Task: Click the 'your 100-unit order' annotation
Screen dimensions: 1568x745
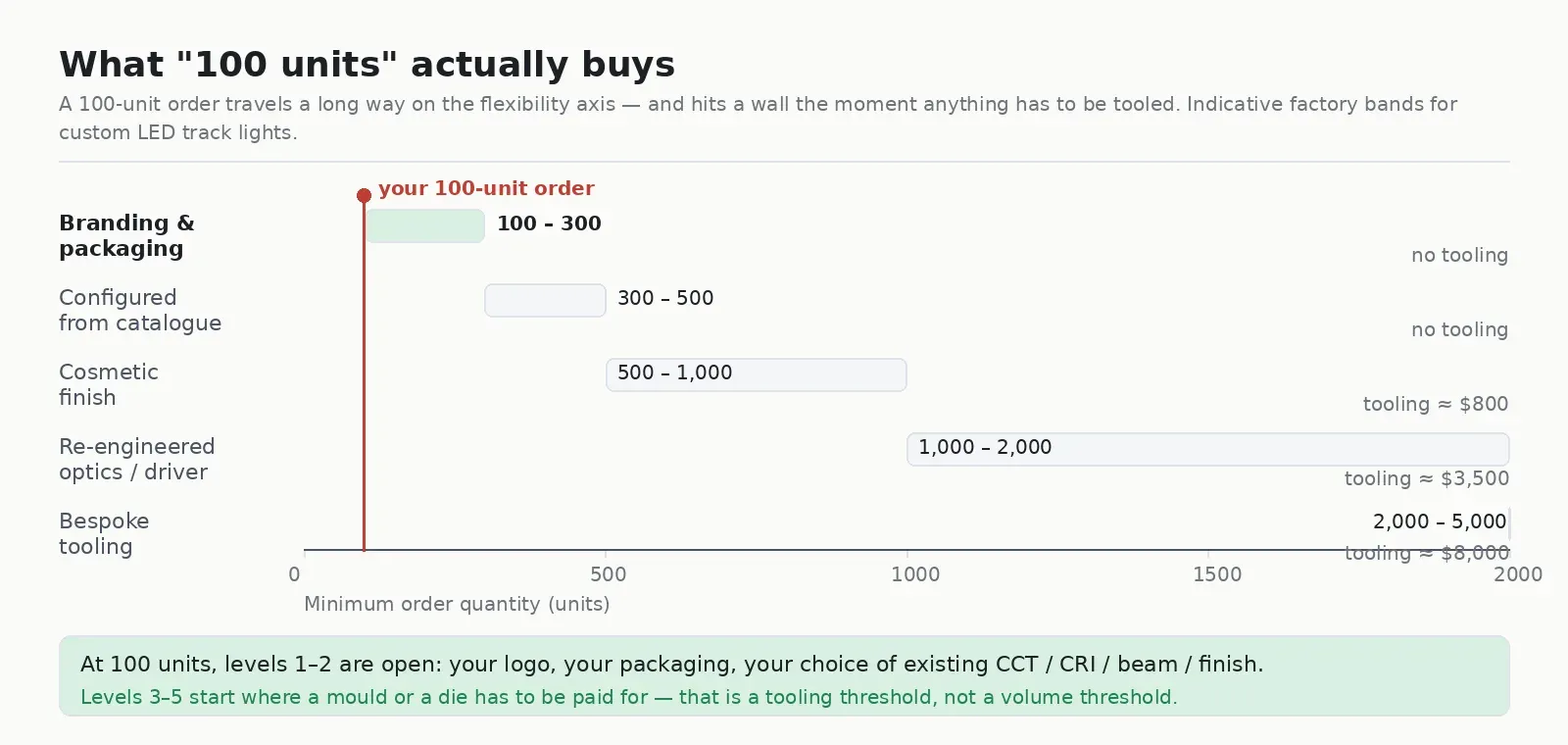Action: coord(486,188)
